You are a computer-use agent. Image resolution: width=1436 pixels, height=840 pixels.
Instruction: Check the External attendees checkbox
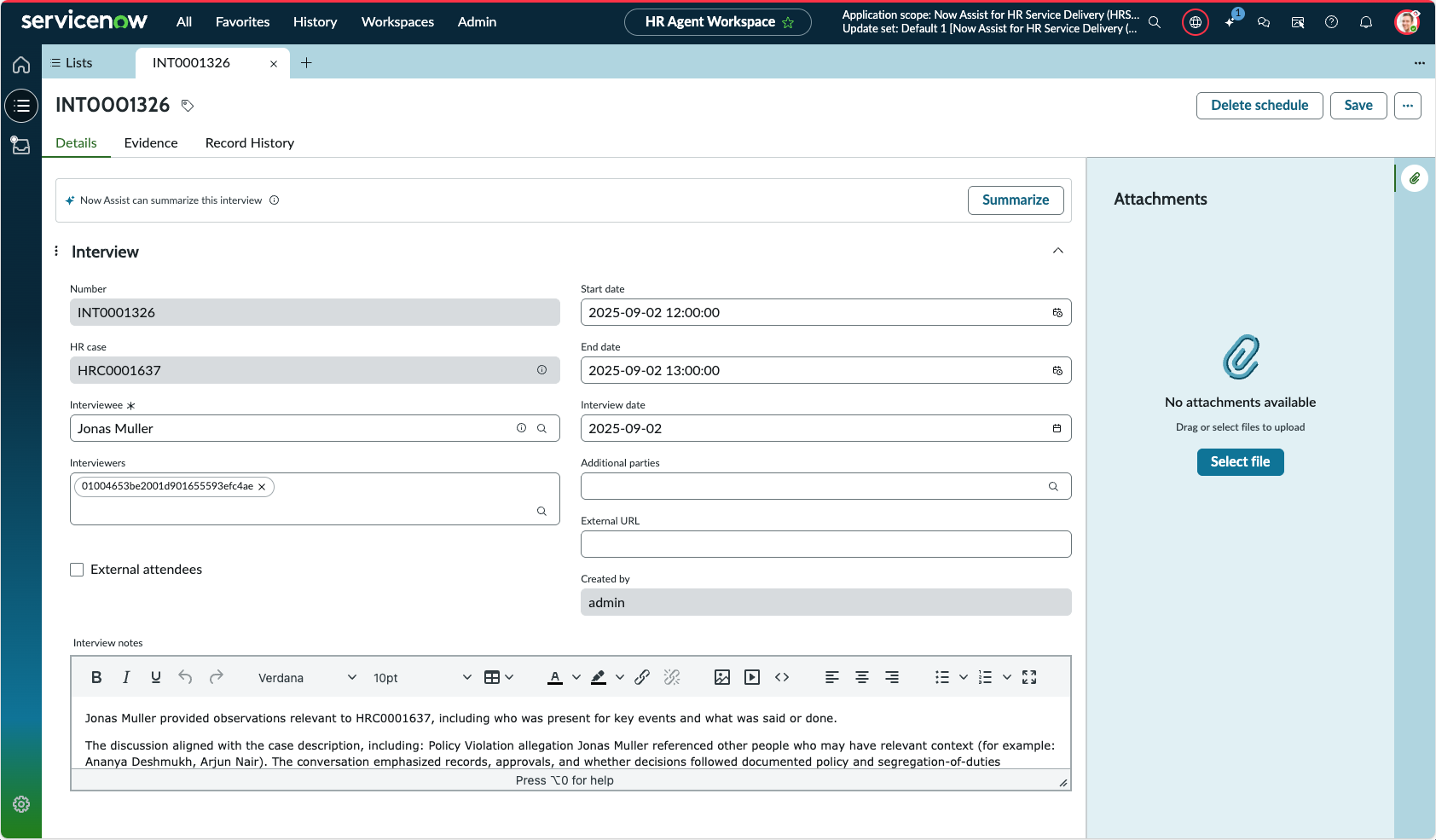coord(77,570)
